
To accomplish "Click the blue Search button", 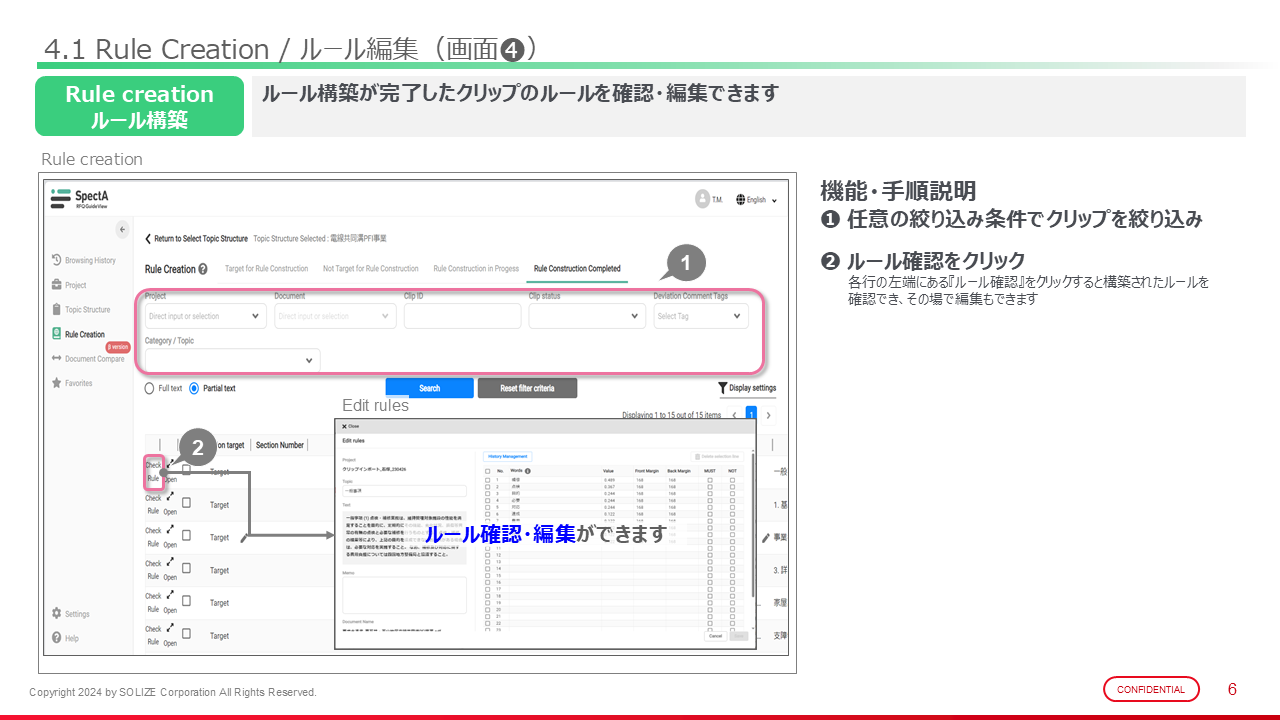I will (429, 388).
